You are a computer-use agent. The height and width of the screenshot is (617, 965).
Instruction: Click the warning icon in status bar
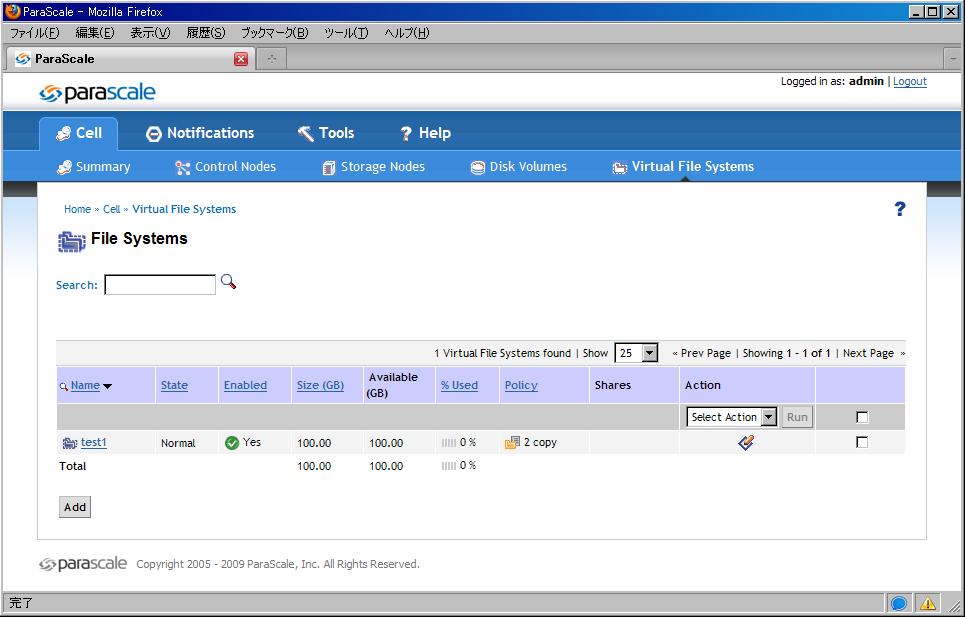[x=928, y=603]
